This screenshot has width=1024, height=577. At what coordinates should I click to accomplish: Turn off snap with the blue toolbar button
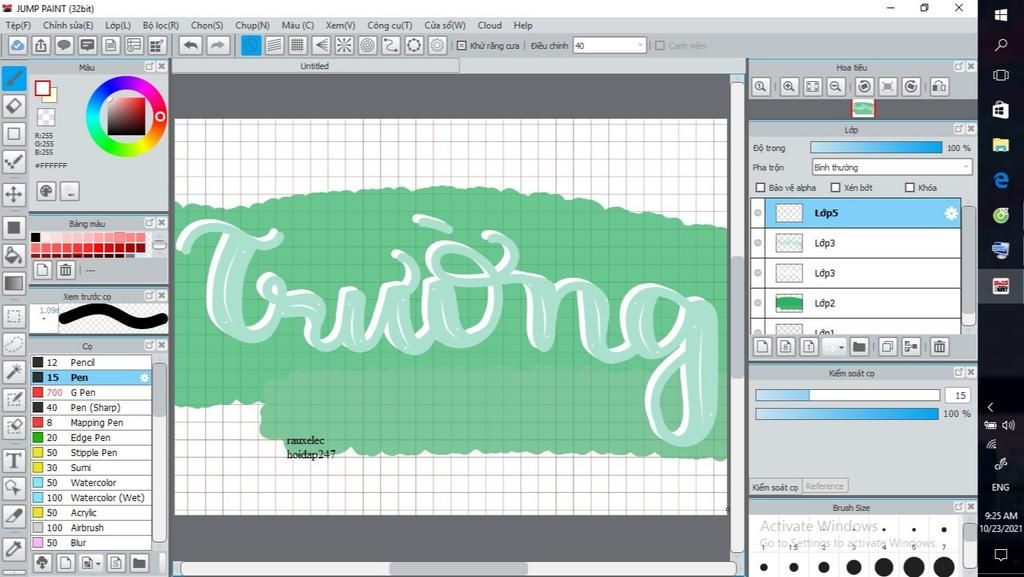(x=251, y=46)
